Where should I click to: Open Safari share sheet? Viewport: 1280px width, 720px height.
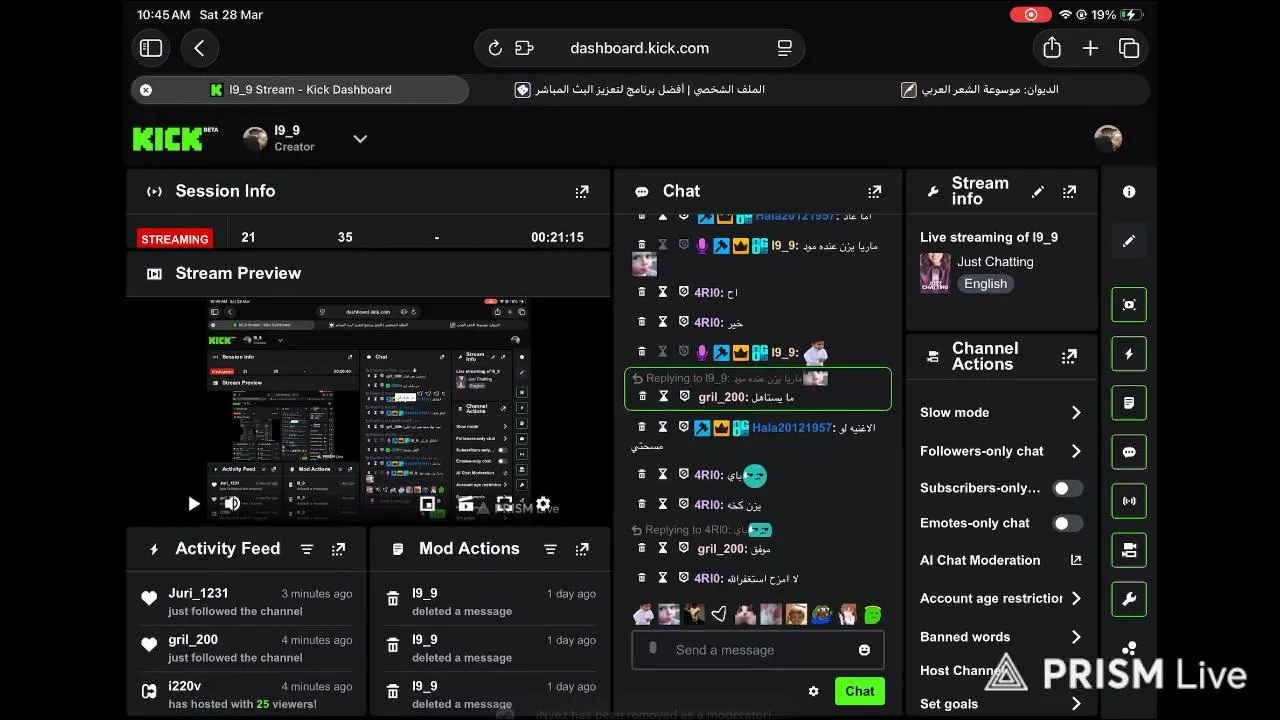[x=1052, y=48]
